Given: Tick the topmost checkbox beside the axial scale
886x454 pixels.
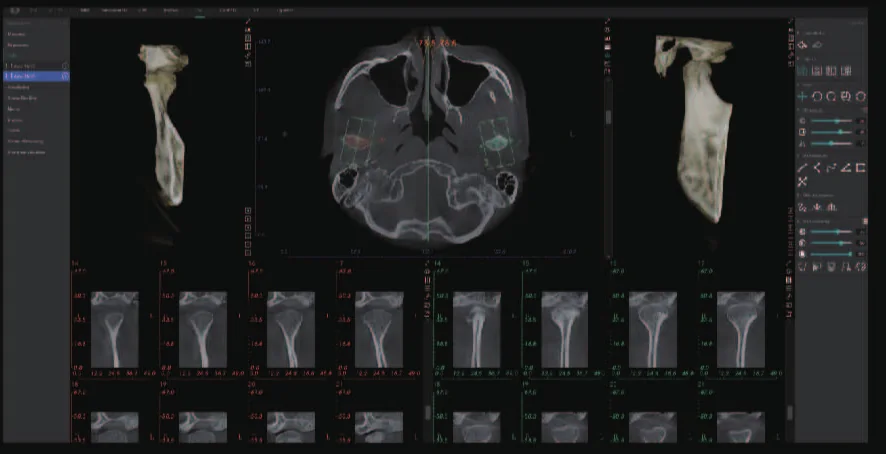Looking at the screenshot, I should point(248,210).
